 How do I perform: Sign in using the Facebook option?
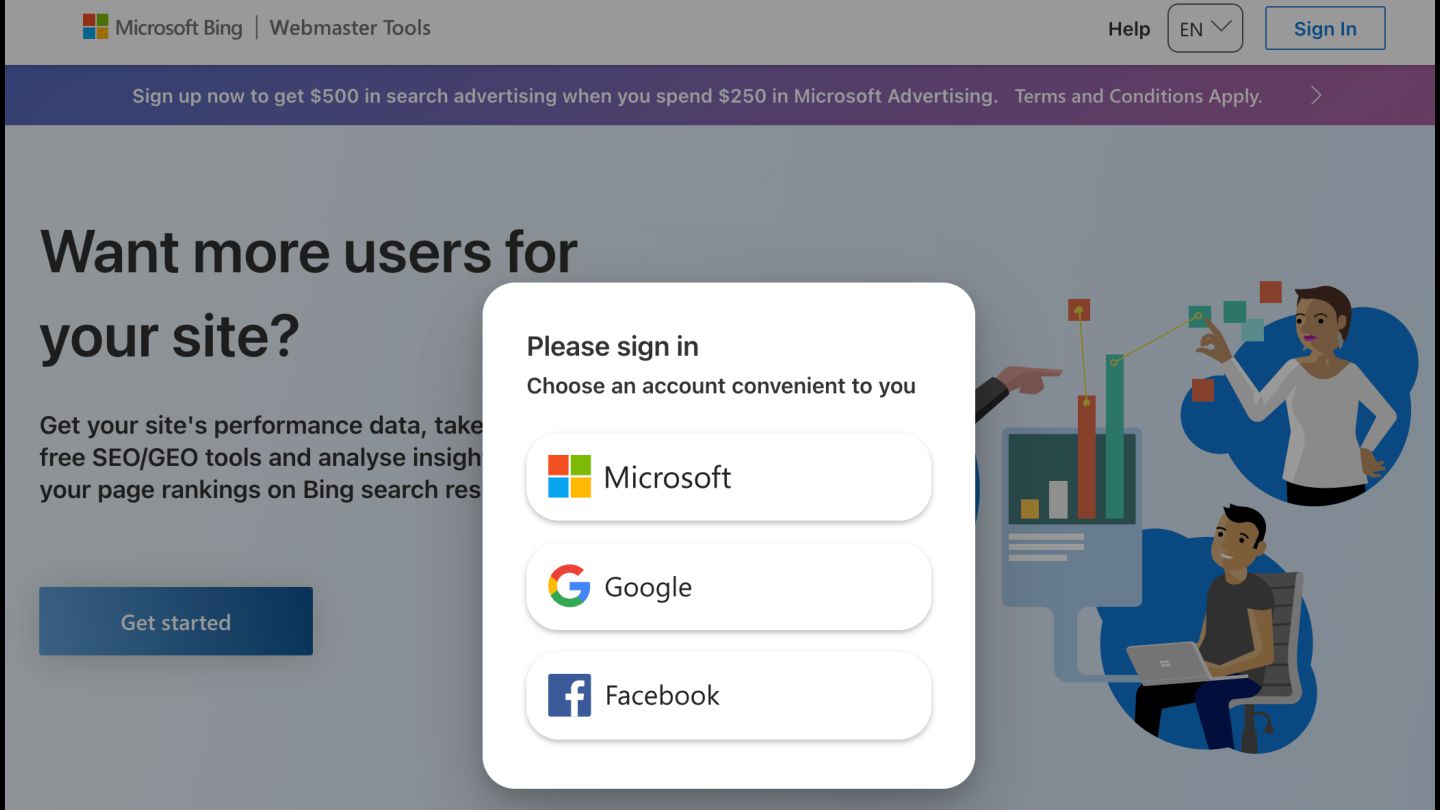tap(728, 695)
